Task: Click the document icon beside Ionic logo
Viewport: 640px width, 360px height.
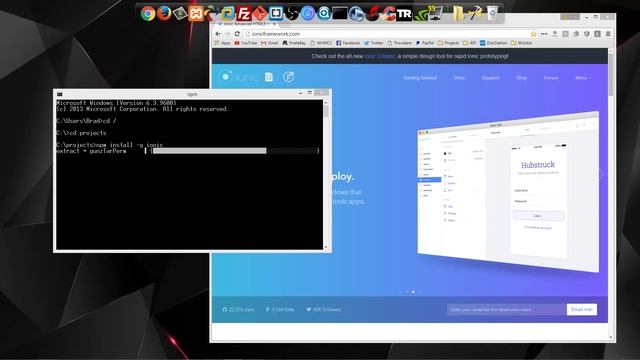Action: pyautogui.click(x=269, y=77)
